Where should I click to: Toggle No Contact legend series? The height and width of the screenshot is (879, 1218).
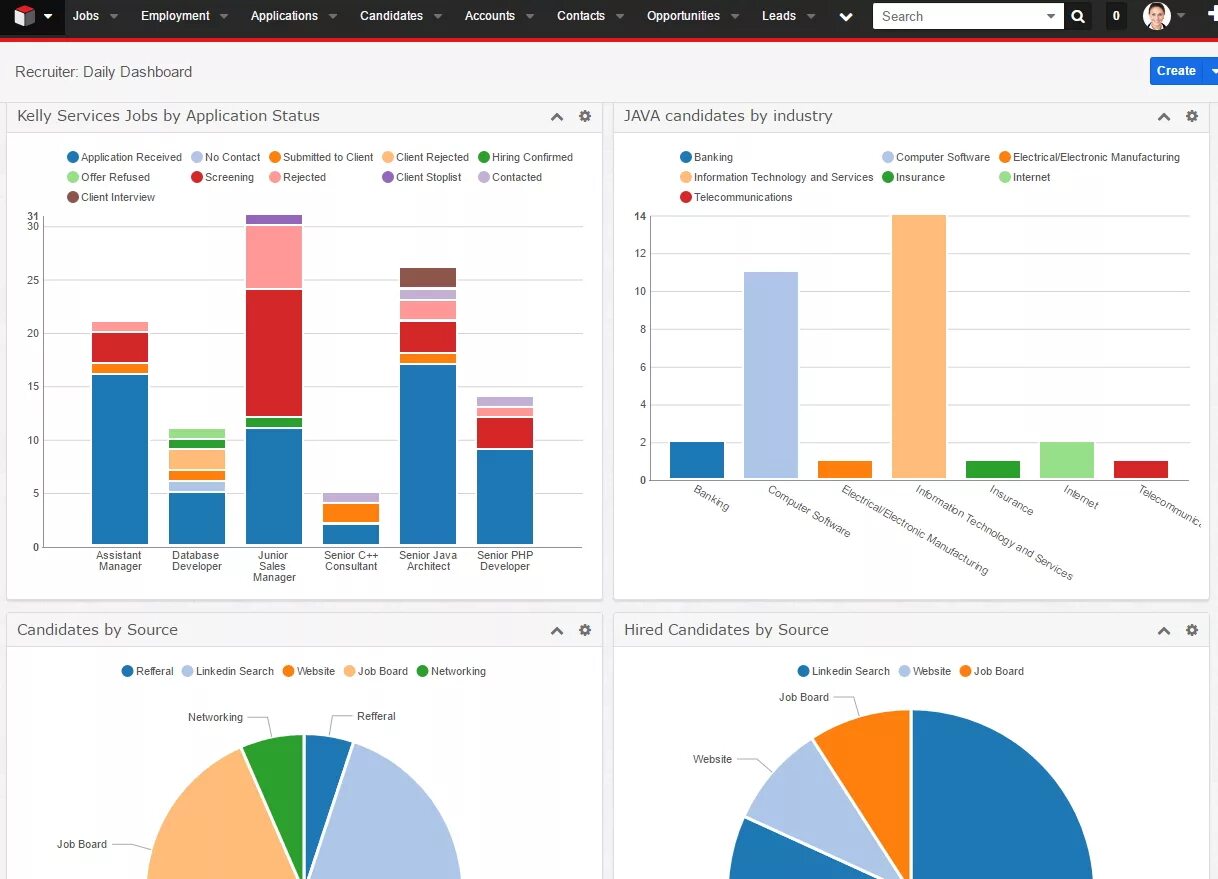tap(225, 157)
